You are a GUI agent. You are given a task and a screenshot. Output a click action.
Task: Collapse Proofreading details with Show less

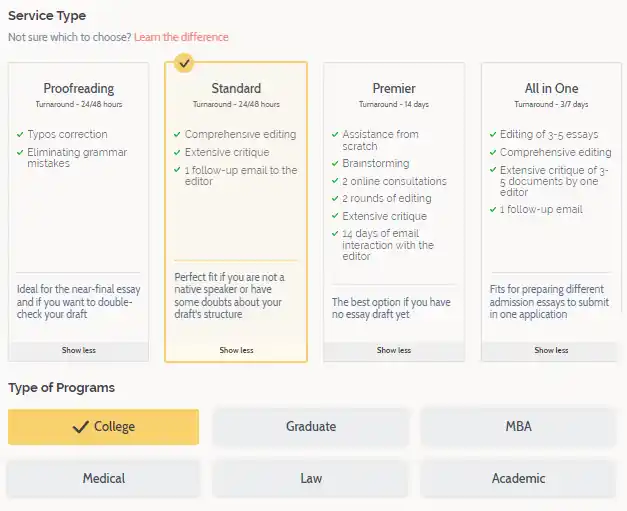coord(79,351)
